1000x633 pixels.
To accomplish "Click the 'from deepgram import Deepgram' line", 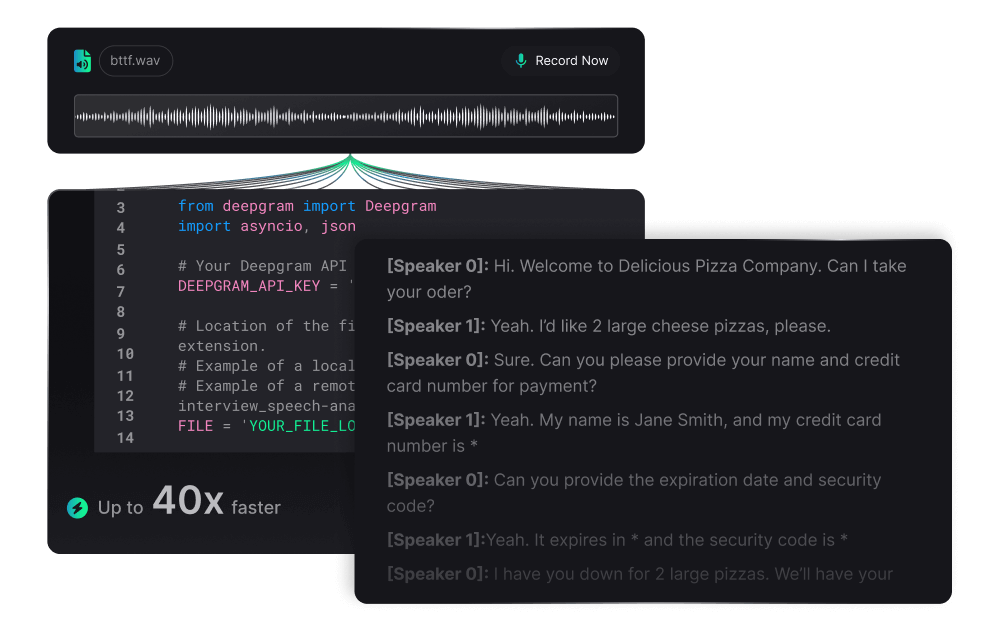I will click(x=307, y=206).
